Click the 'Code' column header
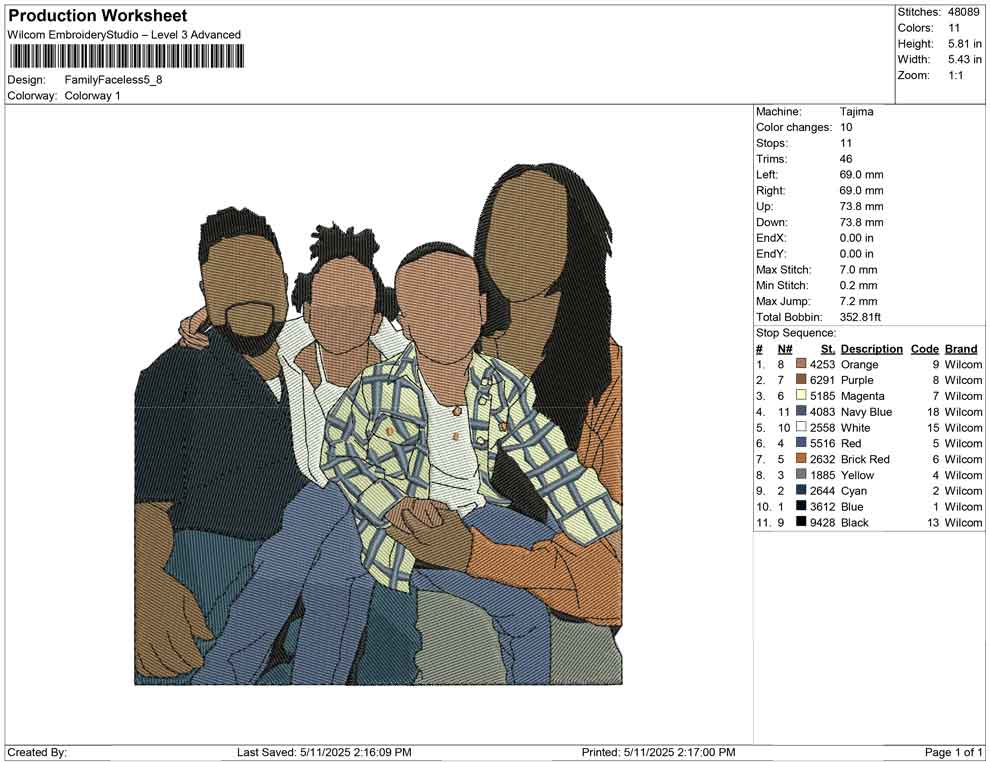Screen dimensions: 990x762 point(924,349)
